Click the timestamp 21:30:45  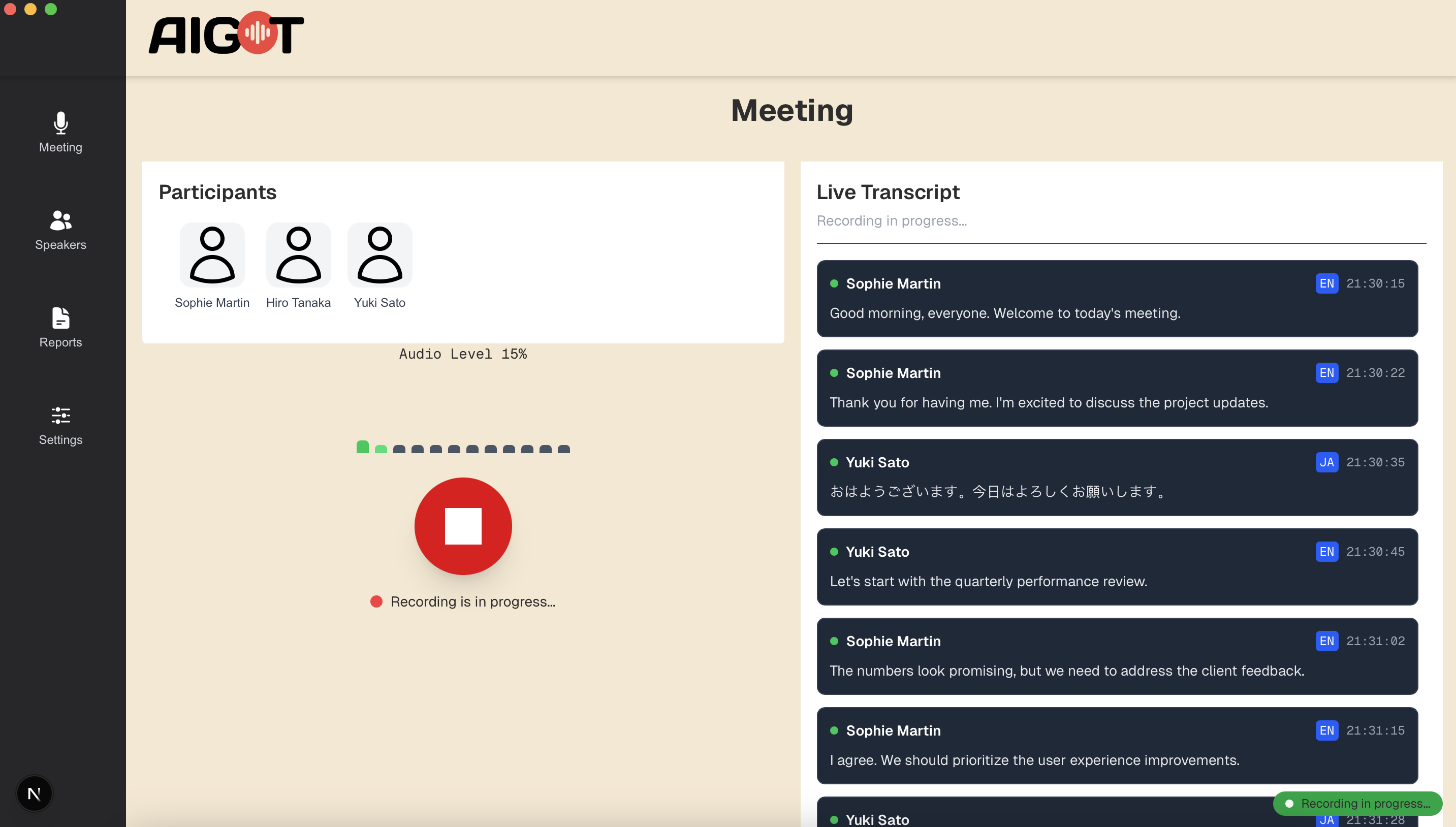click(x=1375, y=552)
